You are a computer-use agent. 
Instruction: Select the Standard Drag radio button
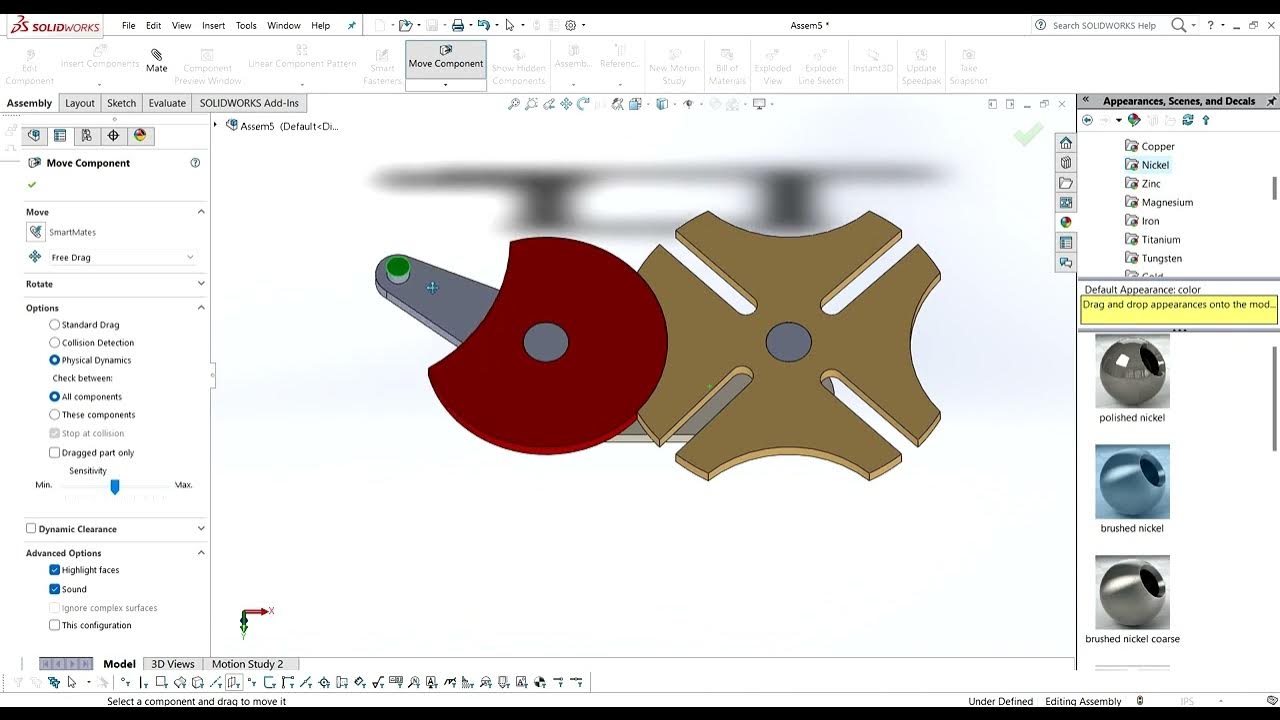[x=54, y=325]
